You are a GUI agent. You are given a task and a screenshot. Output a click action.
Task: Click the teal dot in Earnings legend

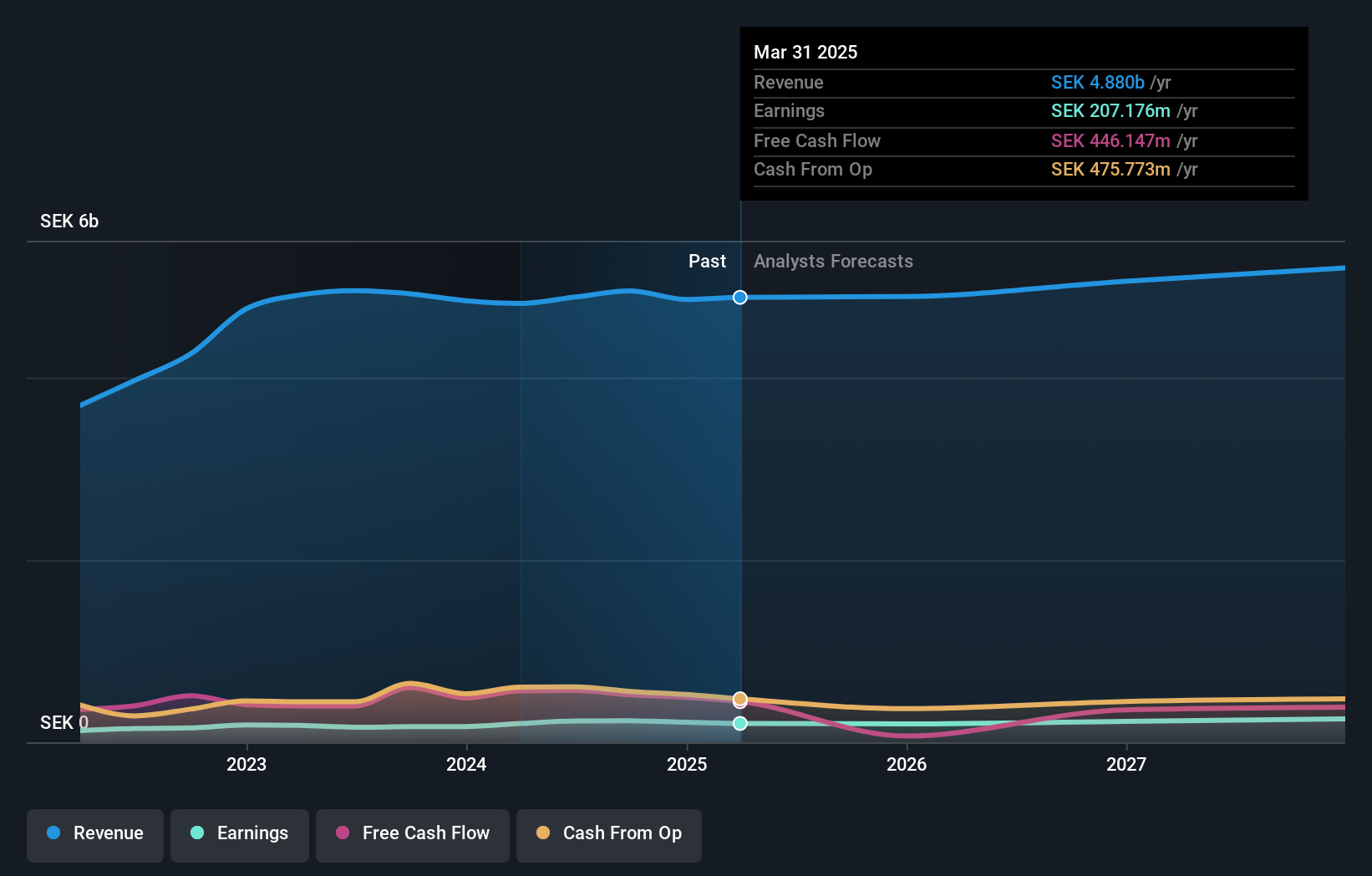(197, 833)
